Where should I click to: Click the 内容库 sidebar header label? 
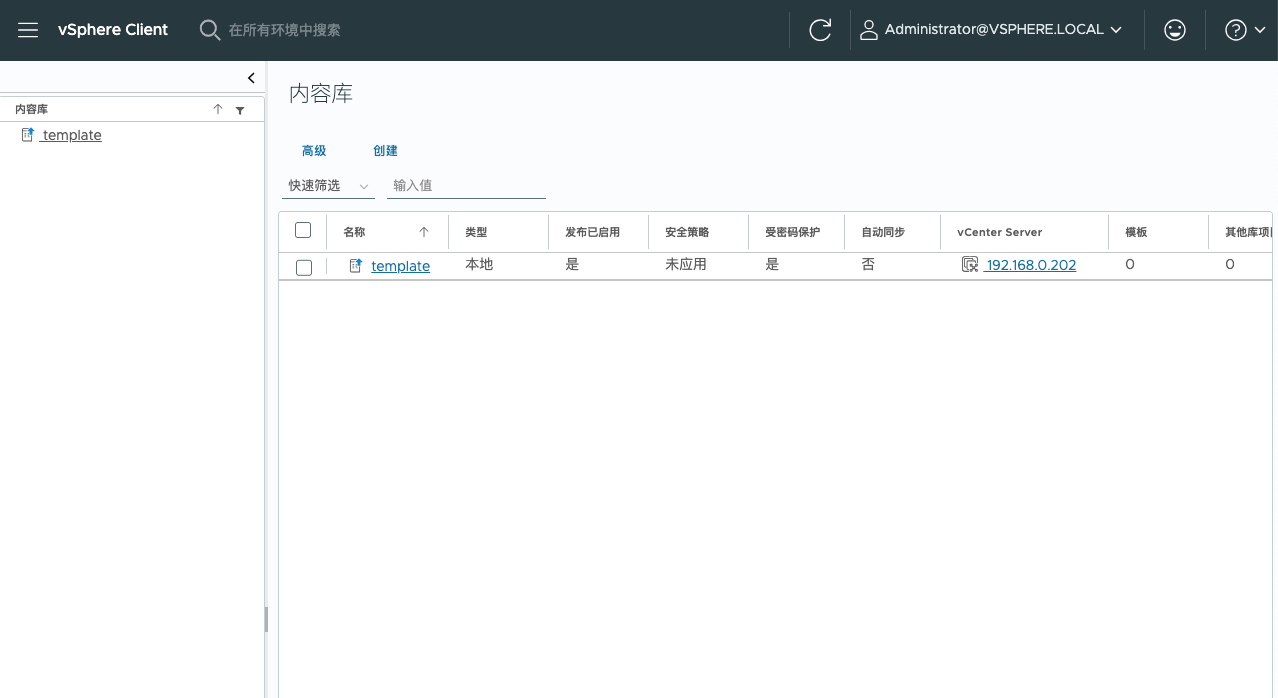[31, 110]
